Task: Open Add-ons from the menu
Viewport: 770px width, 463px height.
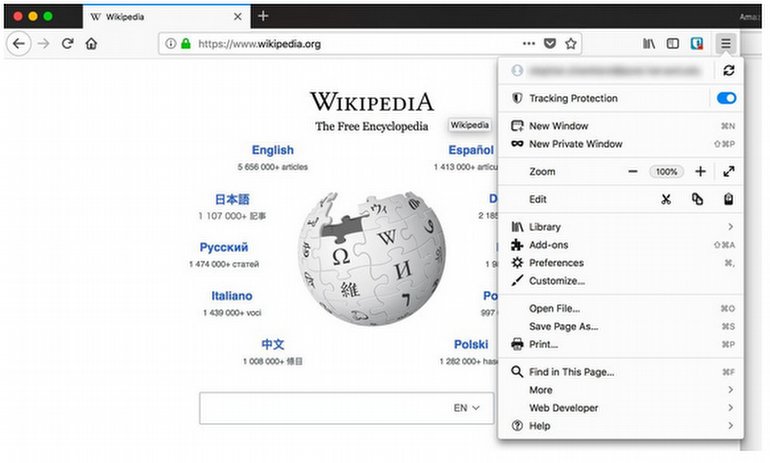Action: coord(621,245)
